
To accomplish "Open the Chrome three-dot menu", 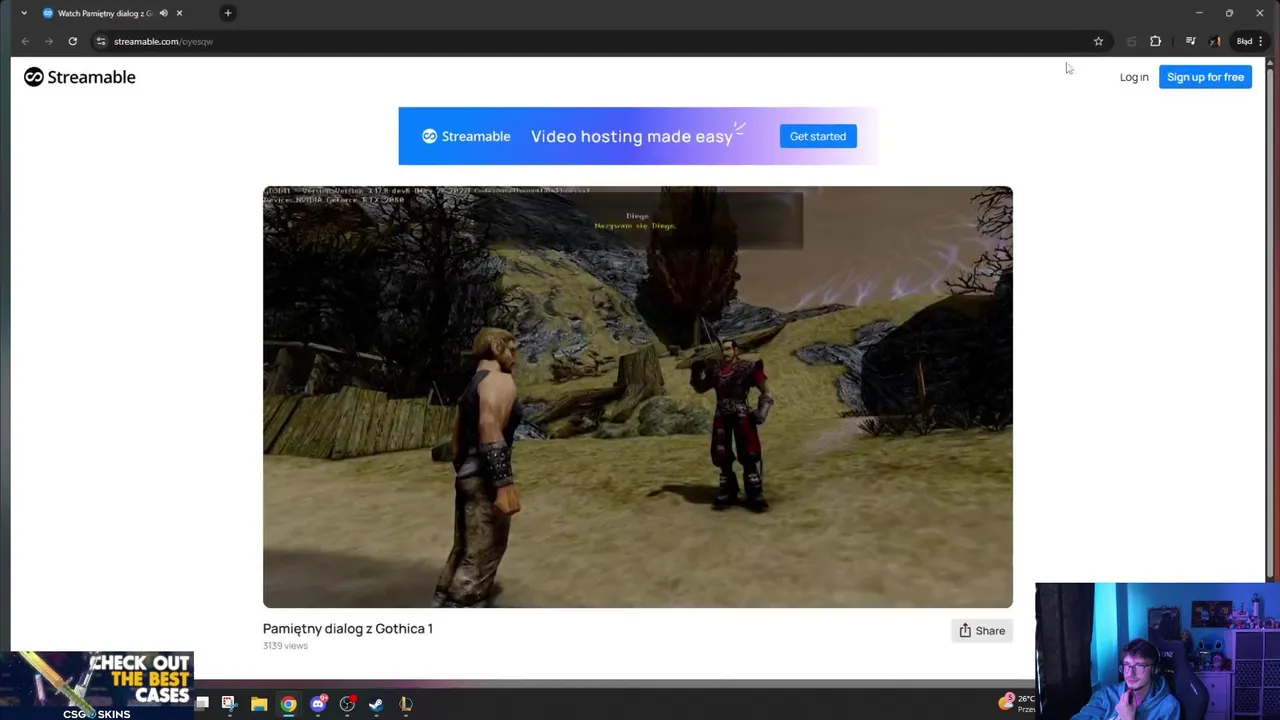I will pos(1261,41).
